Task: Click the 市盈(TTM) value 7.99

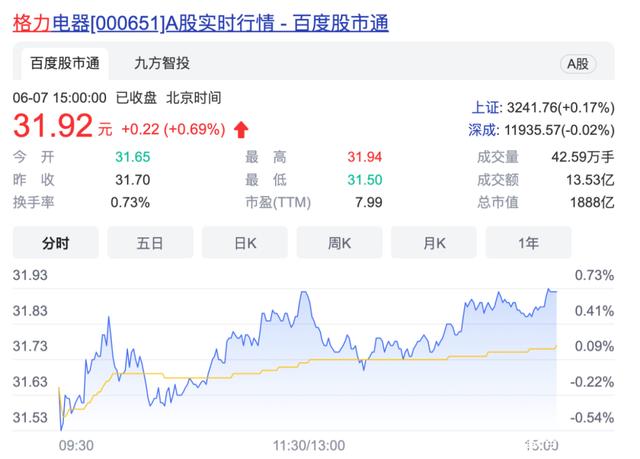Action: pos(369,202)
